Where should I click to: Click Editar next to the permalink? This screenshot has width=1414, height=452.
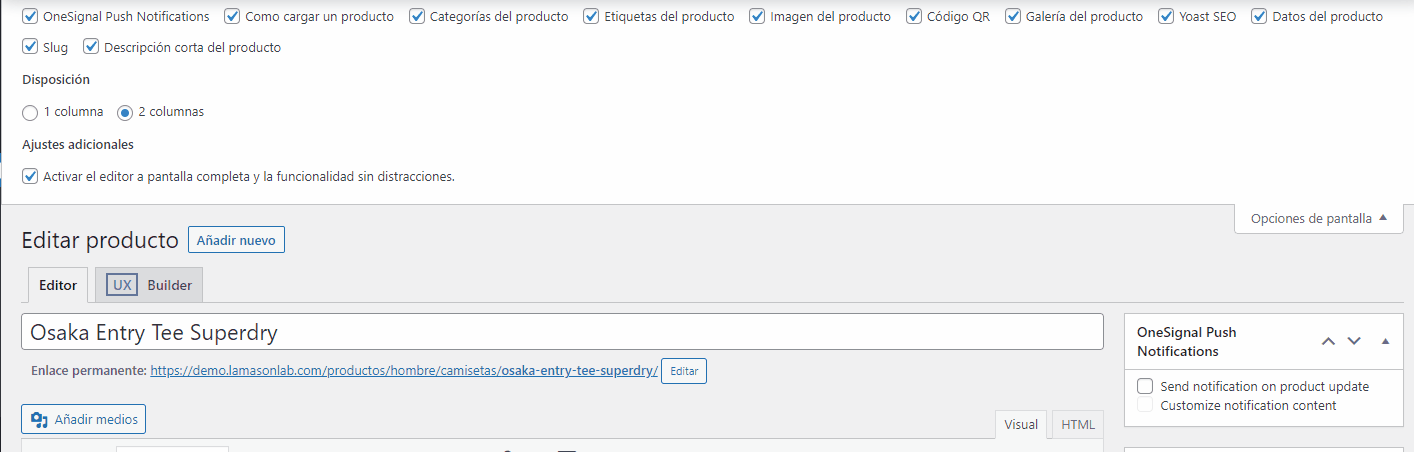(x=684, y=371)
